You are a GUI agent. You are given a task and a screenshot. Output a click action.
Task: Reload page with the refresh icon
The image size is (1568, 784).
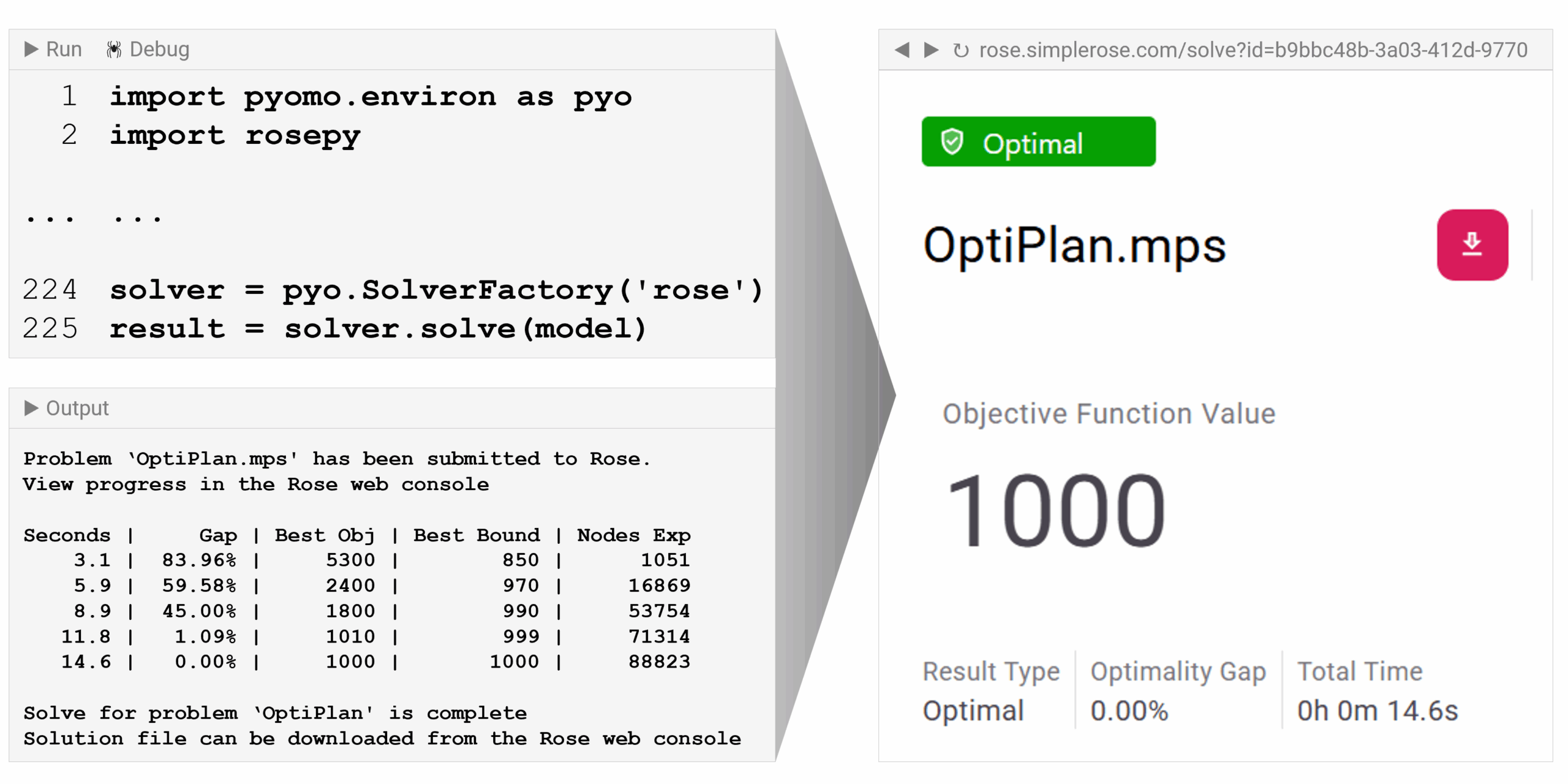click(x=961, y=50)
